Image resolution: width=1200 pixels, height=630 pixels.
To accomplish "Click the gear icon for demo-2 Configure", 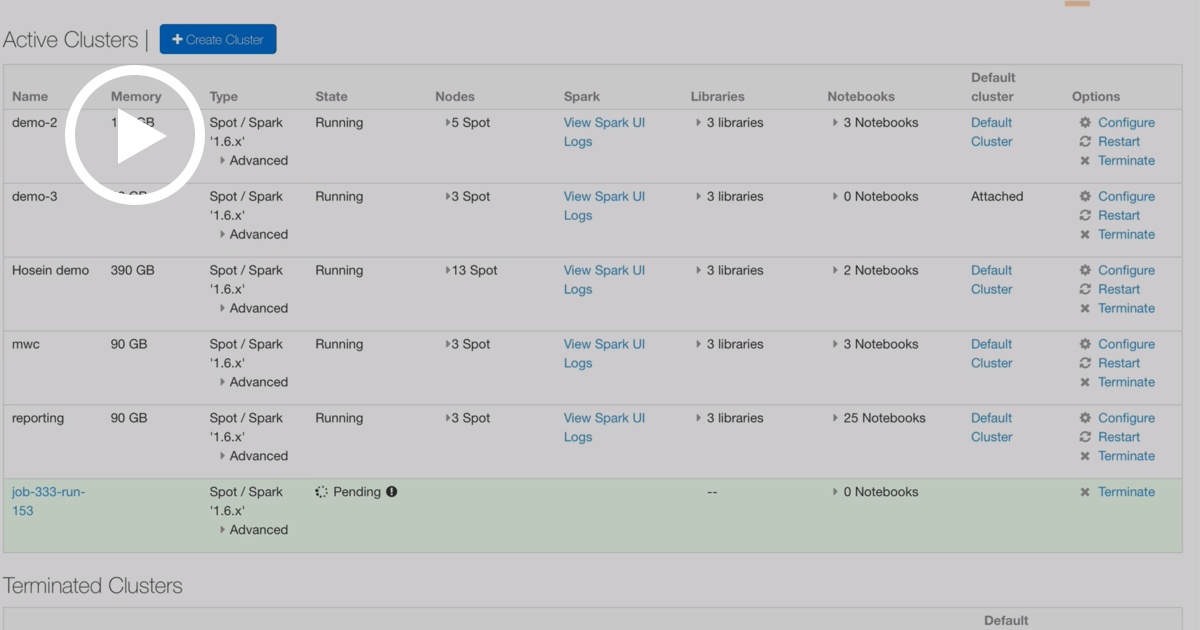I will tap(1085, 123).
